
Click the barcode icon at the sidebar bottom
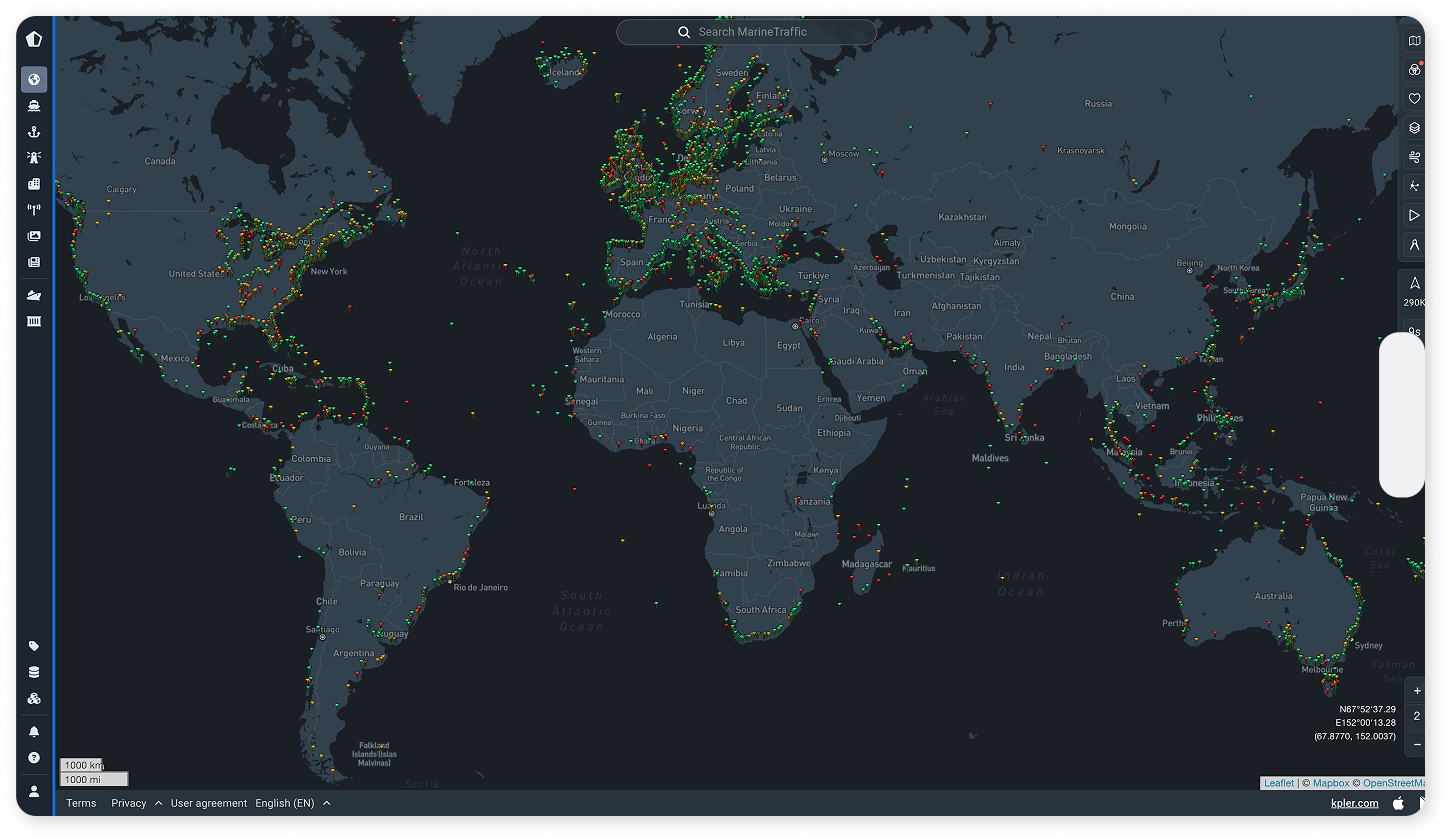33,320
